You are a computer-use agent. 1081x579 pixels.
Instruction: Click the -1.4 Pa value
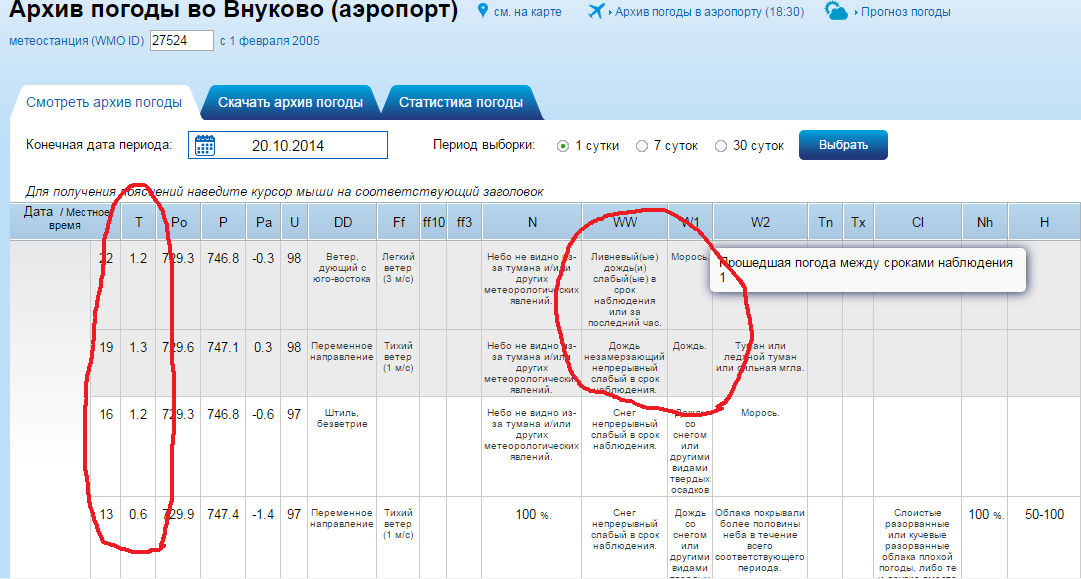pos(263,515)
